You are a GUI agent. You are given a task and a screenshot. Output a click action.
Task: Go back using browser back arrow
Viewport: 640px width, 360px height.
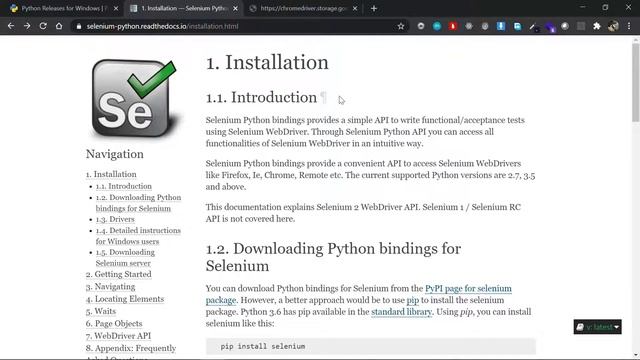pyautogui.click(x=11, y=26)
